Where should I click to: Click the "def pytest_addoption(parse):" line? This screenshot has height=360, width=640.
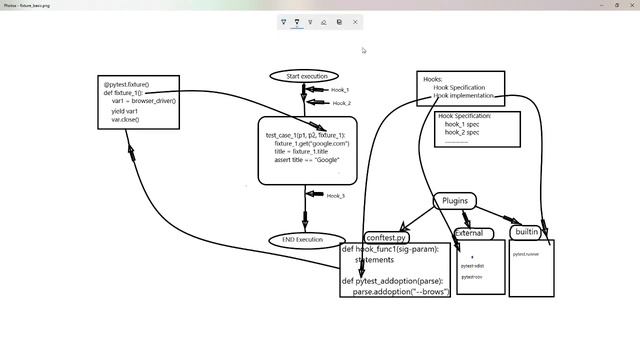(393, 281)
